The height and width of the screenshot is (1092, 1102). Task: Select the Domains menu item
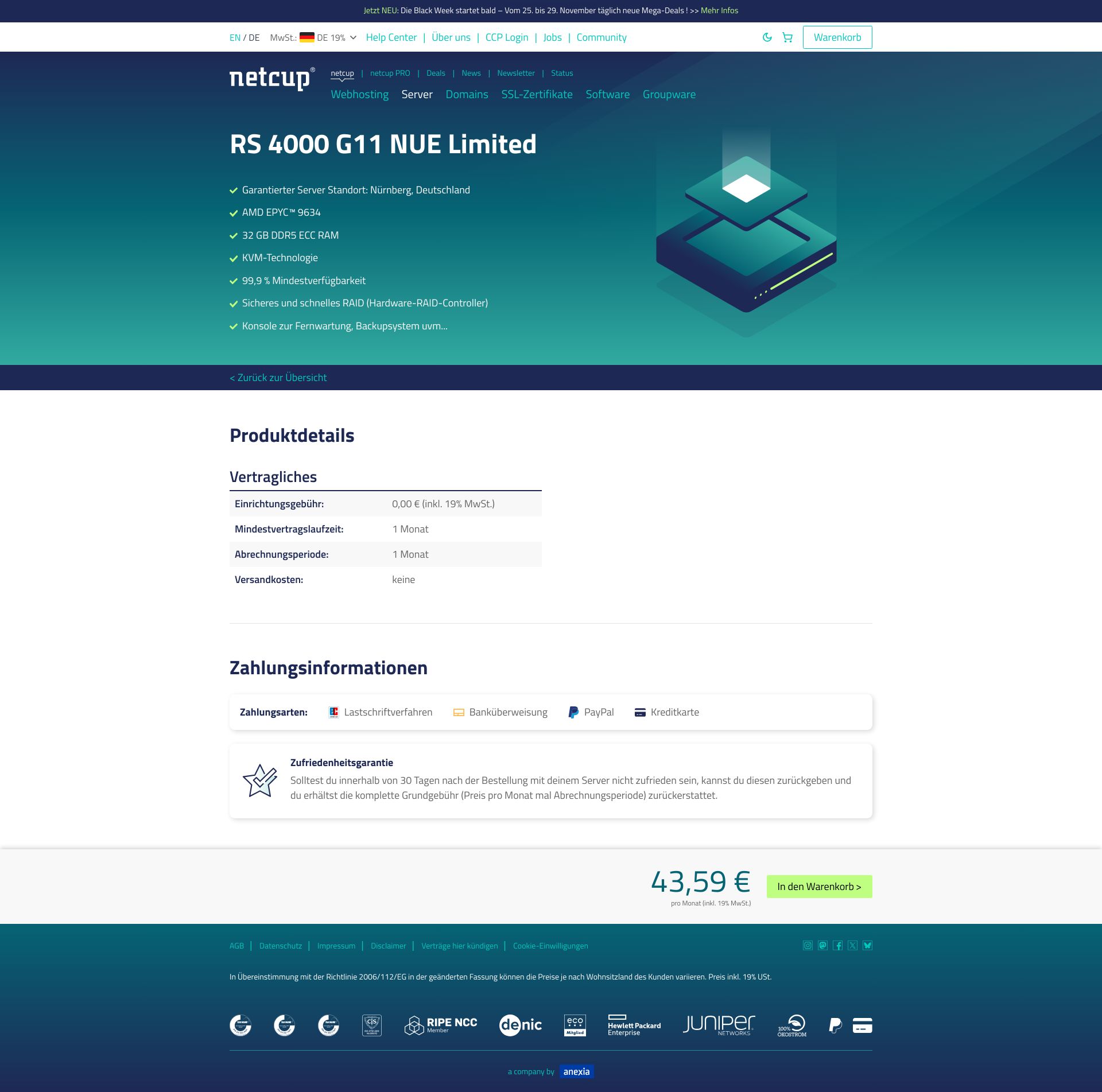tap(467, 95)
